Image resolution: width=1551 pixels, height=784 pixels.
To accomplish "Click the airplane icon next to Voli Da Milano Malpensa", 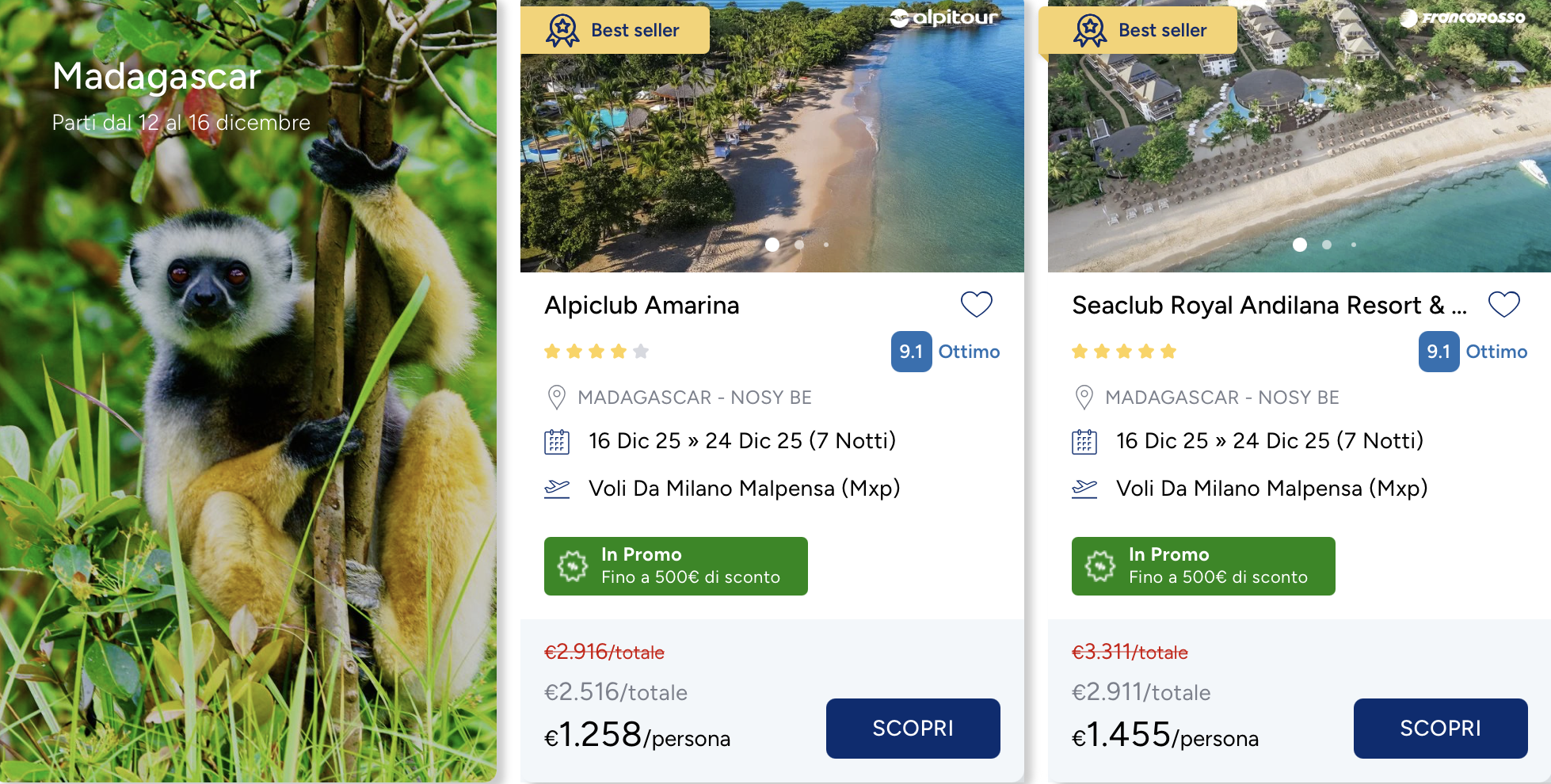I will (557, 489).
